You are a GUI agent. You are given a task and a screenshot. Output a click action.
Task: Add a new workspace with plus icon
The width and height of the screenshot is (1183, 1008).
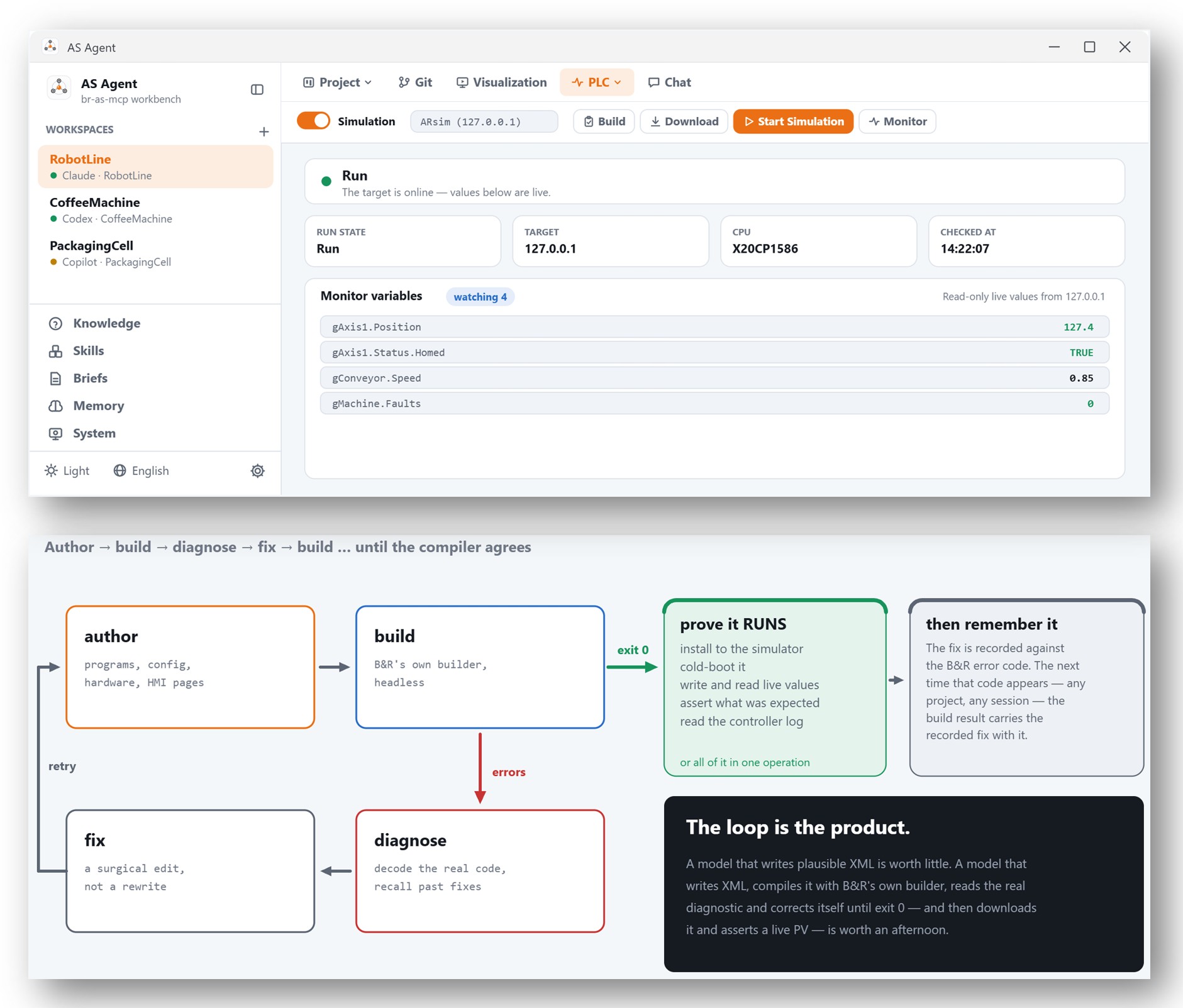click(264, 131)
